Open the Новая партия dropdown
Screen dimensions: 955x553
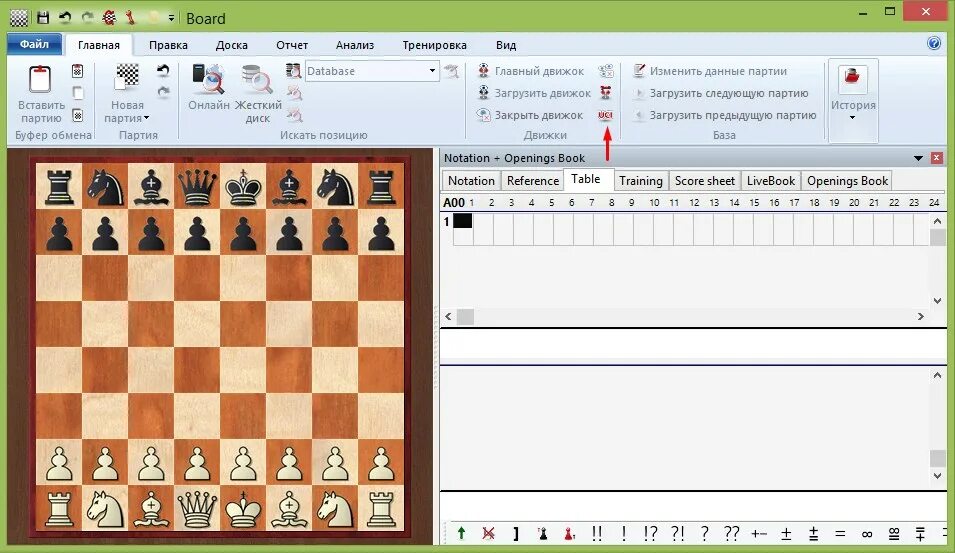(127, 111)
